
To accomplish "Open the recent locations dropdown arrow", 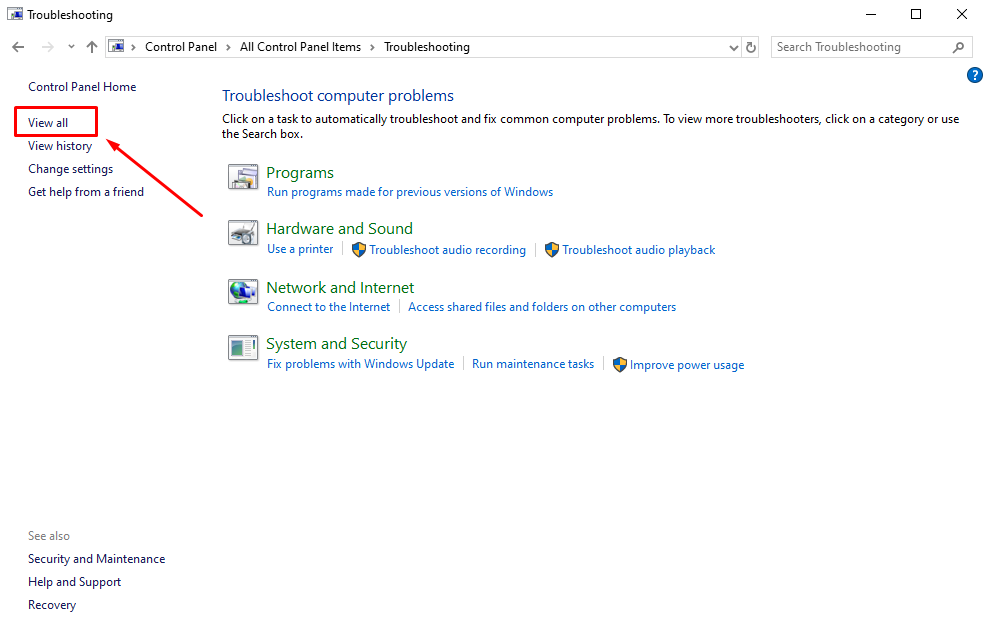I will pos(71,47).
